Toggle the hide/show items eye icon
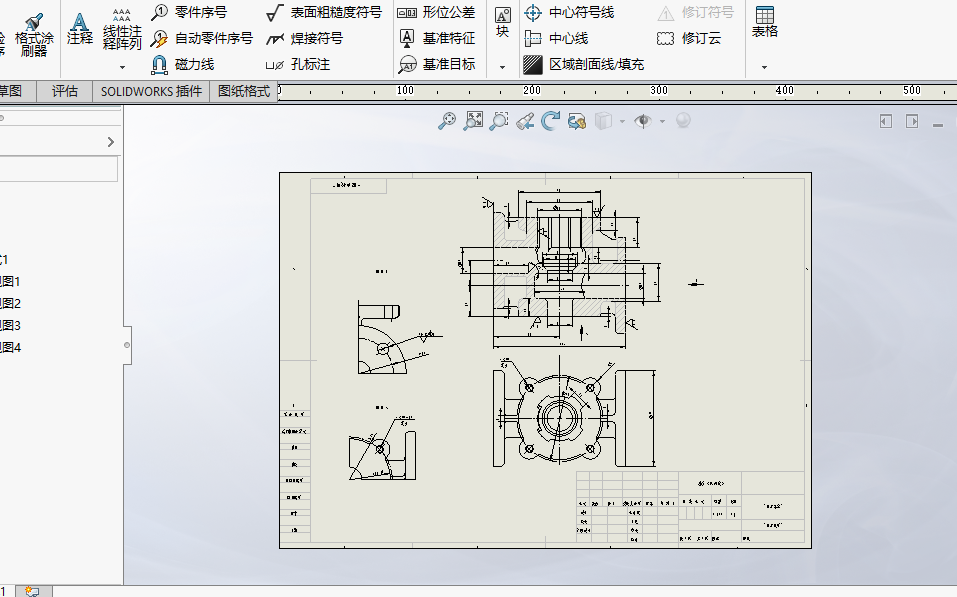 click(642, 121)
